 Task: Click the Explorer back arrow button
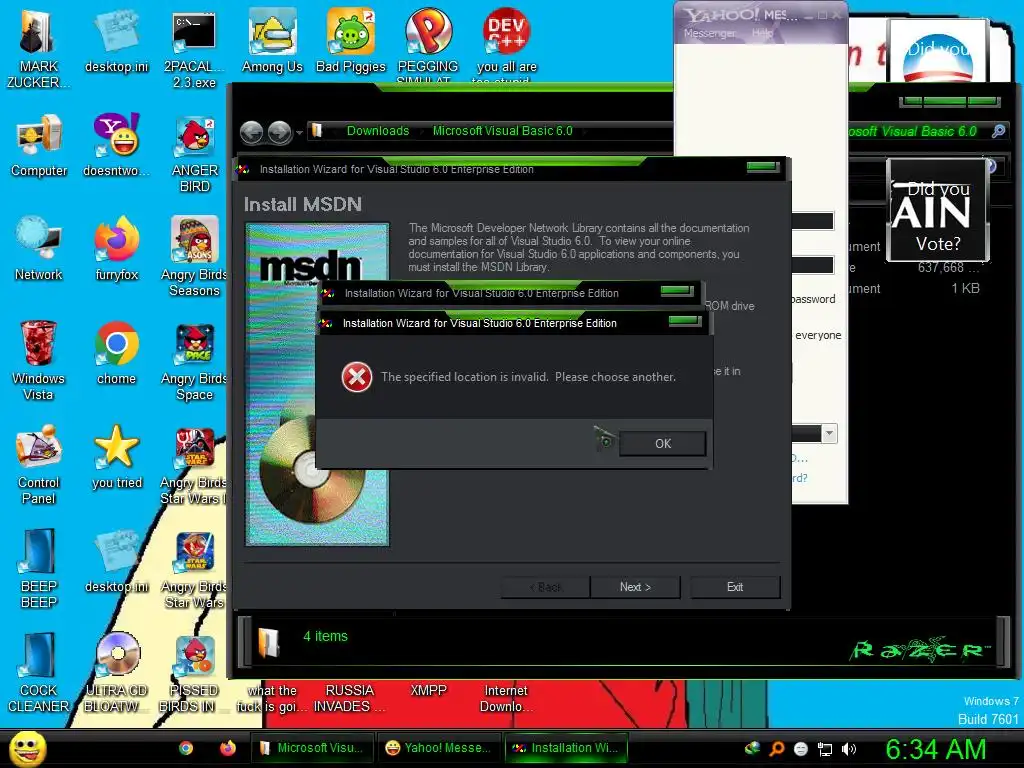[x=251, y=133]
